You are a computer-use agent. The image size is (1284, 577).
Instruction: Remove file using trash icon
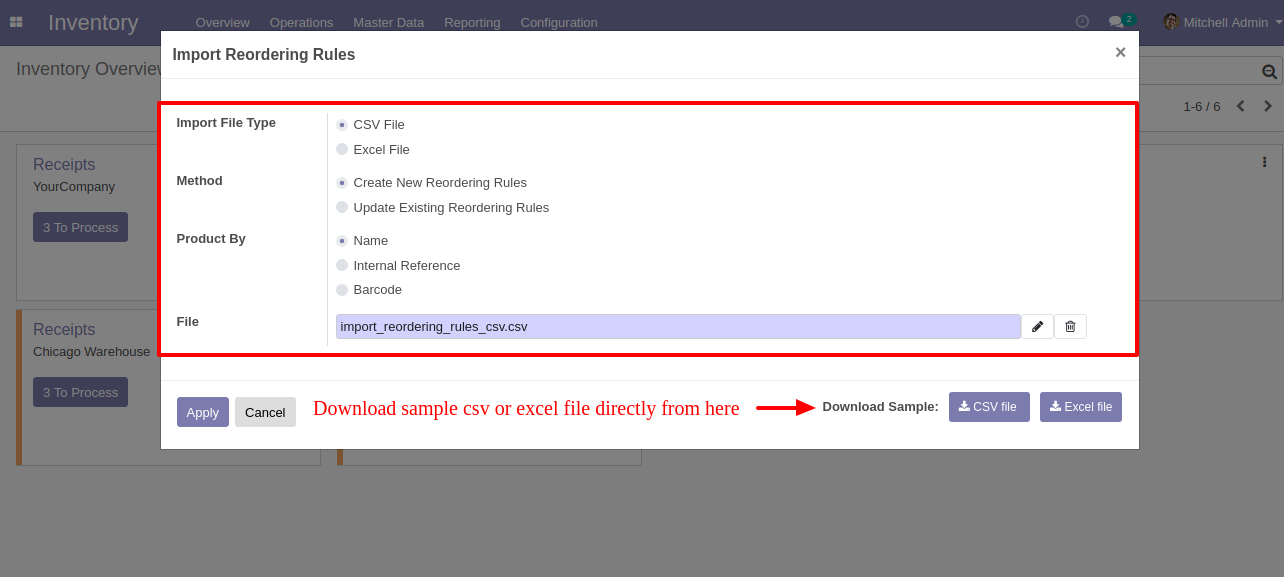[1070, 327]
